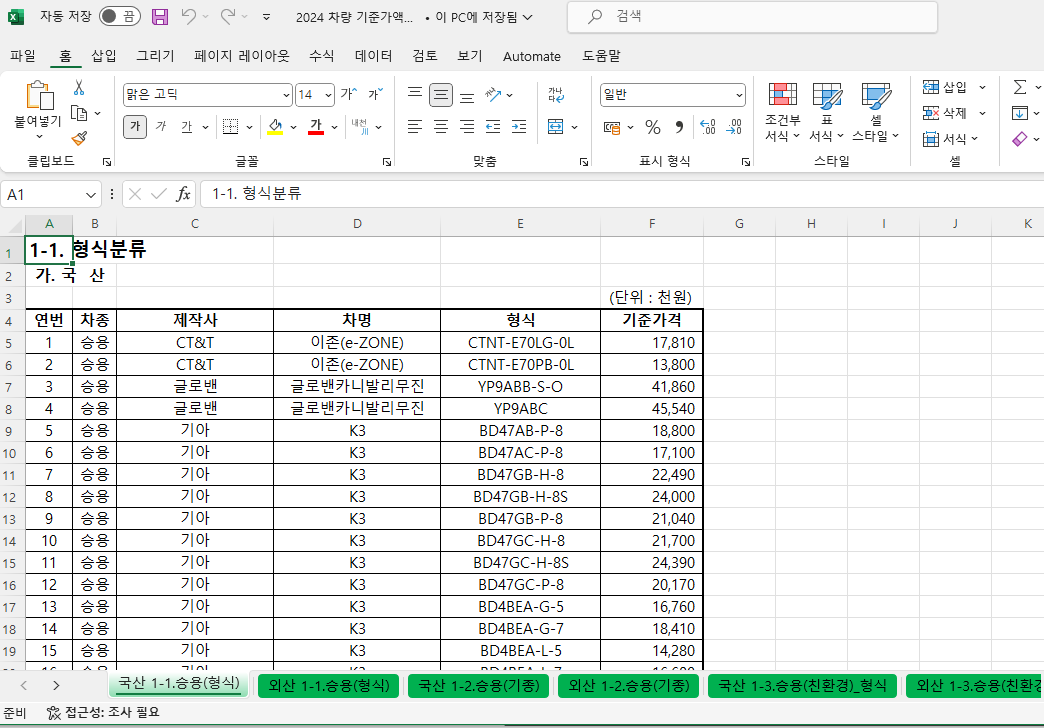Expand the 삽입 insert cells dropdown
Screen dimensions: 1044x728
pos(982,87)
